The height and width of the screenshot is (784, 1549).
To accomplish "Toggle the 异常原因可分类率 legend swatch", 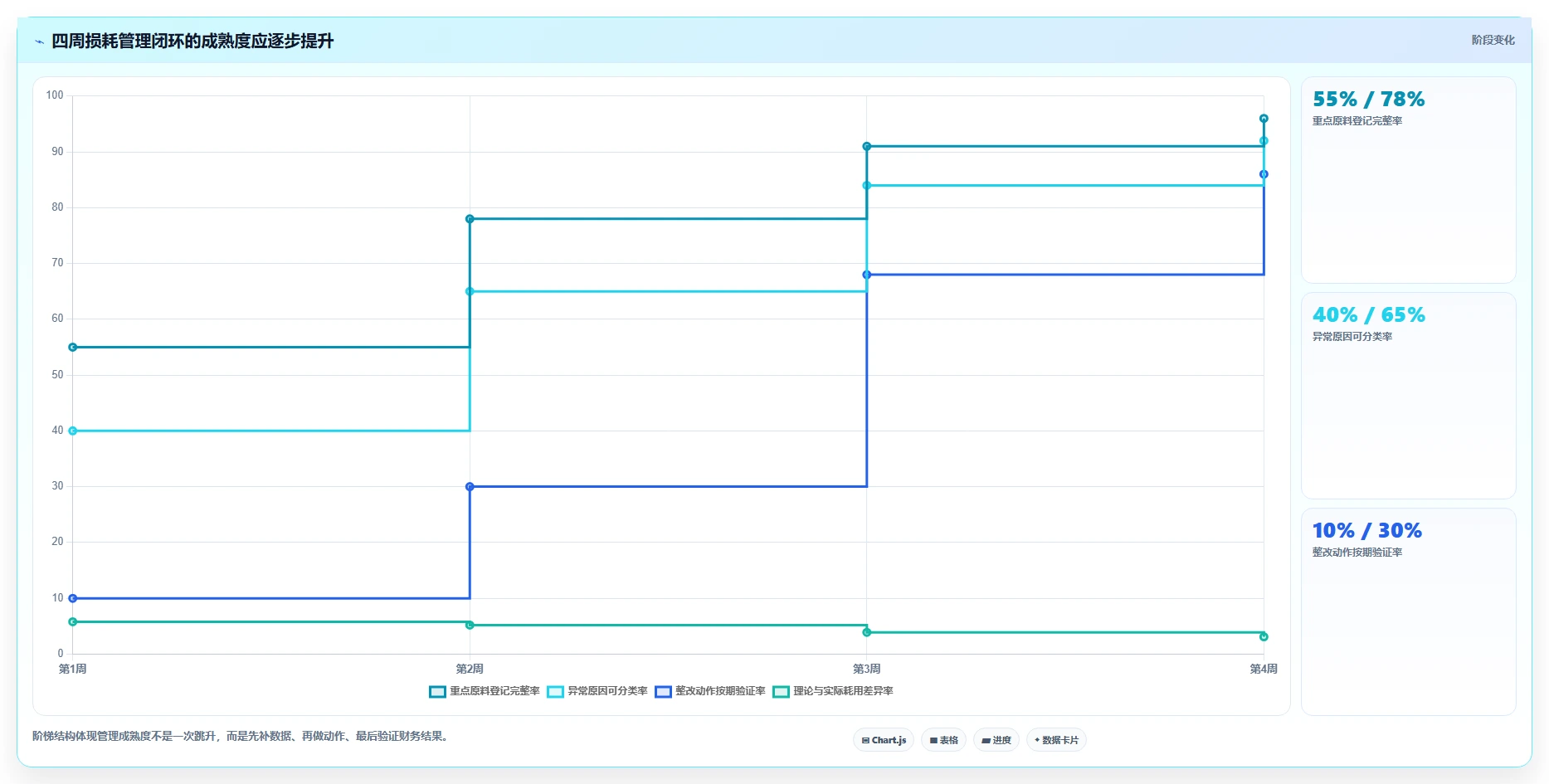I will pyautogui.click(x=555, y=692).
